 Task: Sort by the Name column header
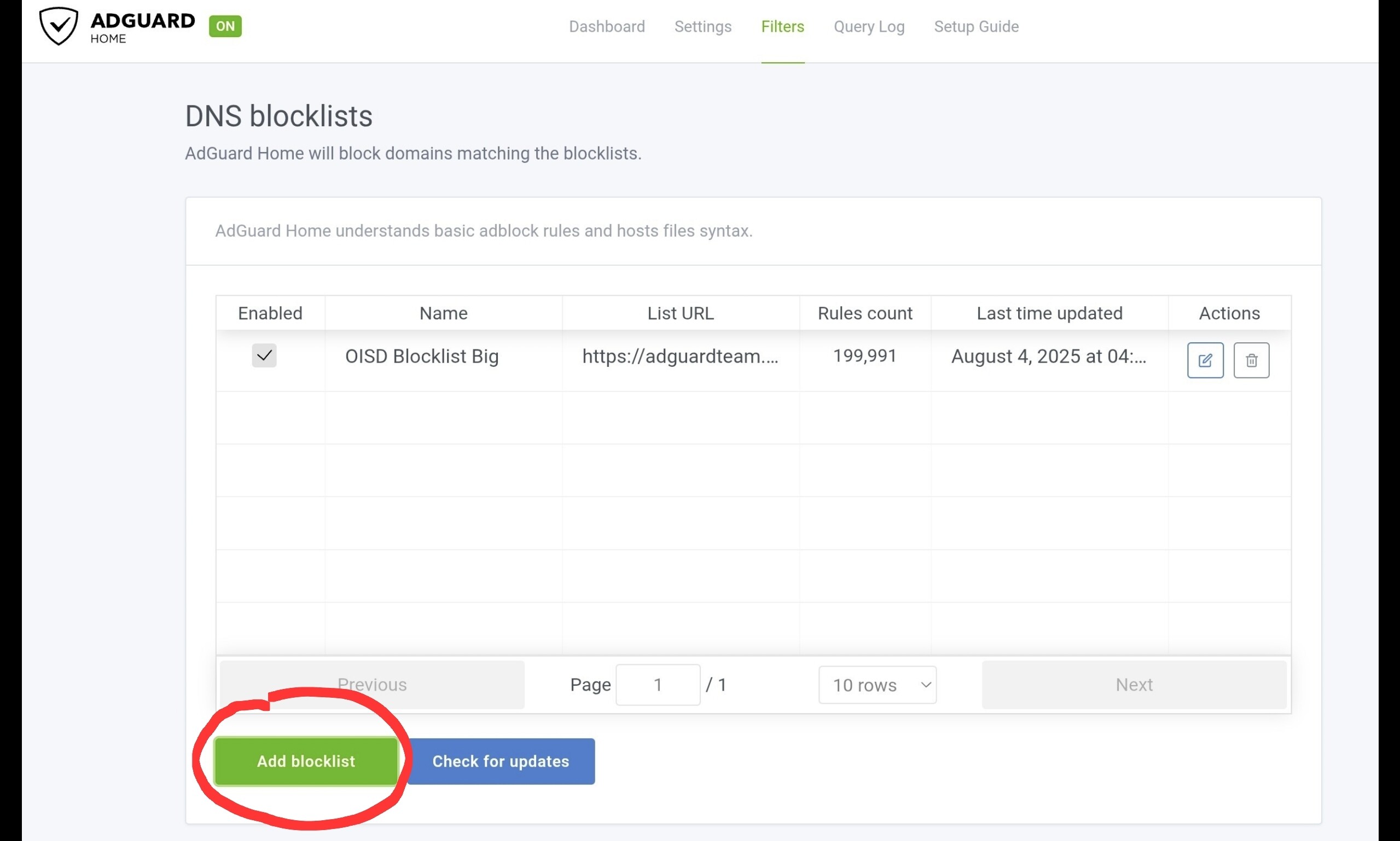[444, 313]
